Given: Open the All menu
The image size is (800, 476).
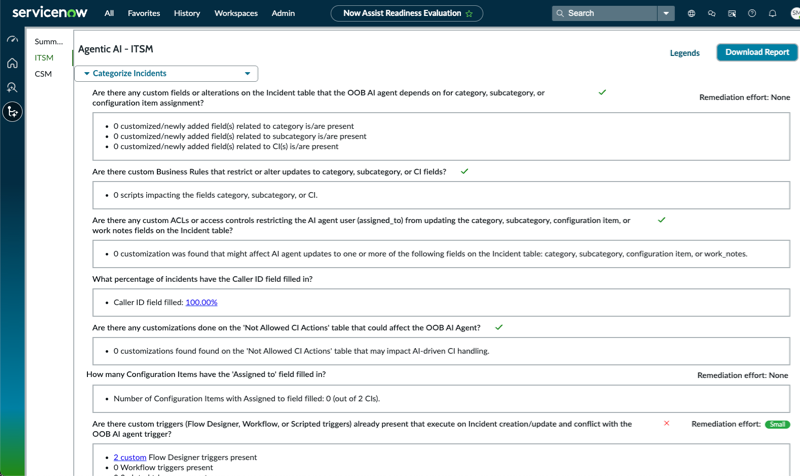Looking at the screenshot, I should pyautogui.click(x=109, y=13).
